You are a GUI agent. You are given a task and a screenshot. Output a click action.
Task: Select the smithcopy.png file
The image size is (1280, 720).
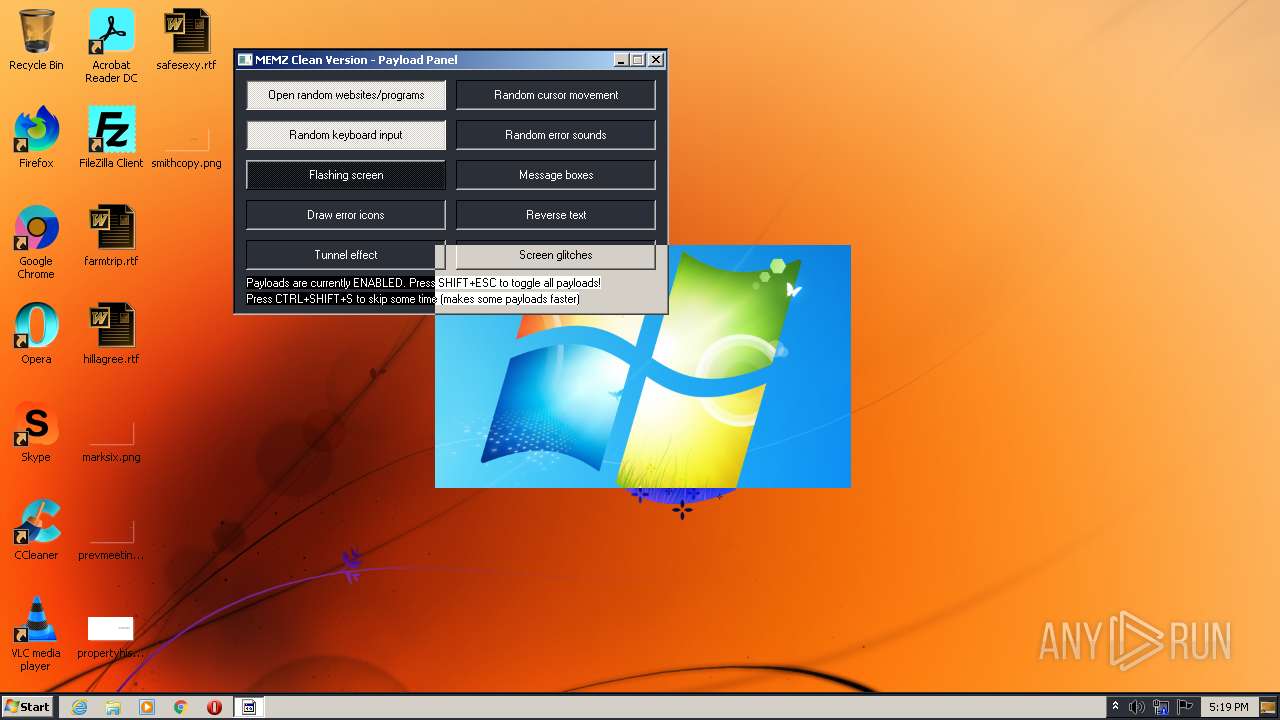pos(186,148)
